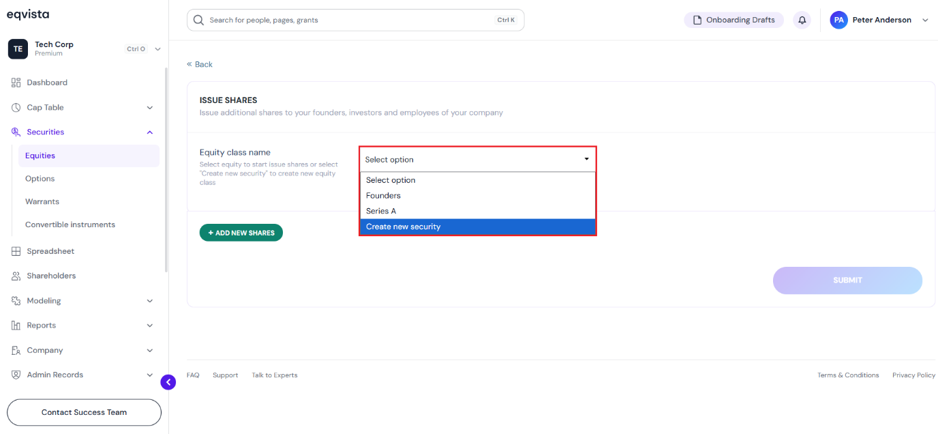Open Terms & Conditions link

[x=848, y=375]
